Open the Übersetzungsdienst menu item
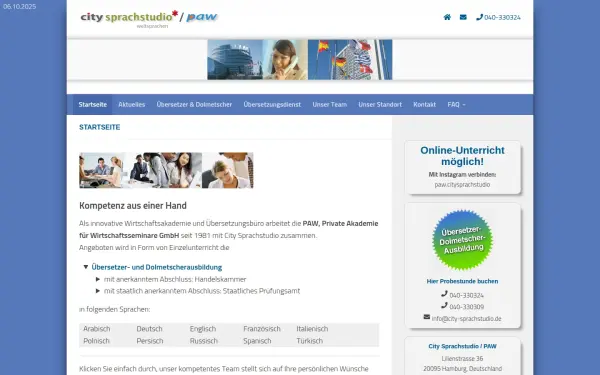 [x=272, y=104]
